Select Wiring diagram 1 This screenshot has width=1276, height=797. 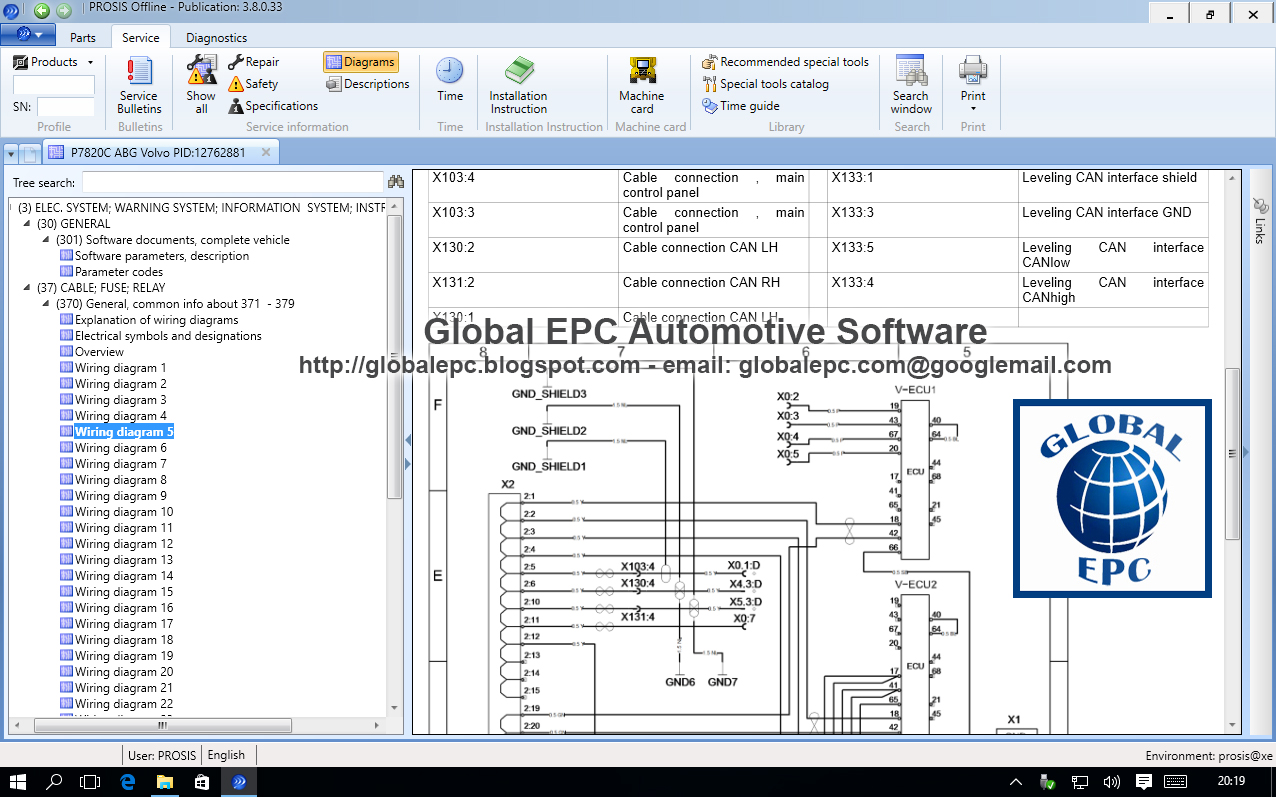point(120,368)
